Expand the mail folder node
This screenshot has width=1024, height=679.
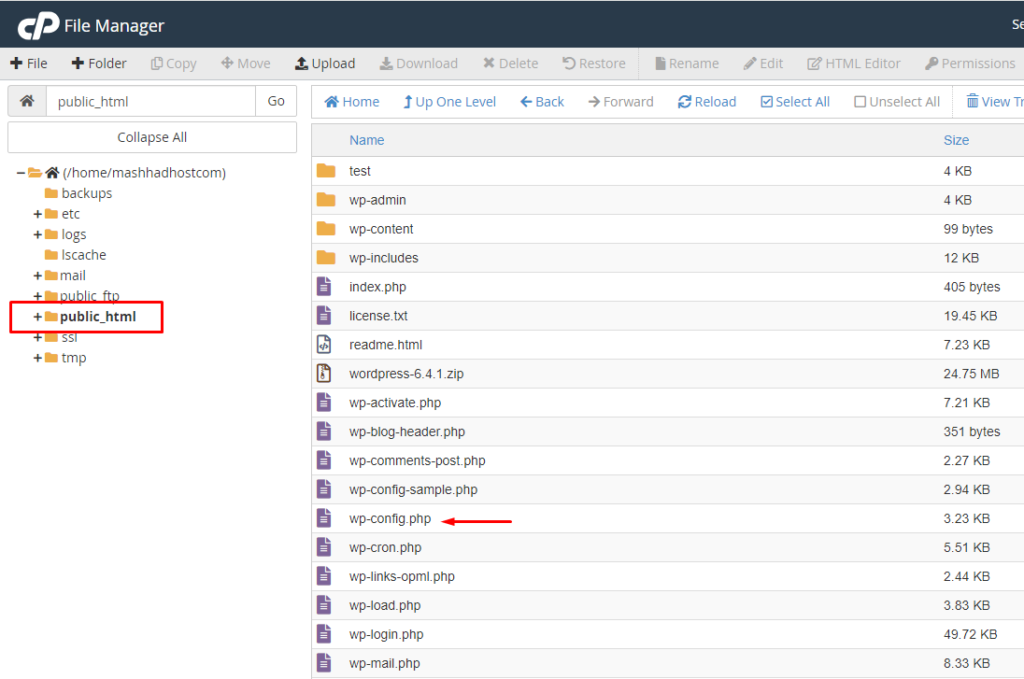pyautogui.click(x=38, y=276)
